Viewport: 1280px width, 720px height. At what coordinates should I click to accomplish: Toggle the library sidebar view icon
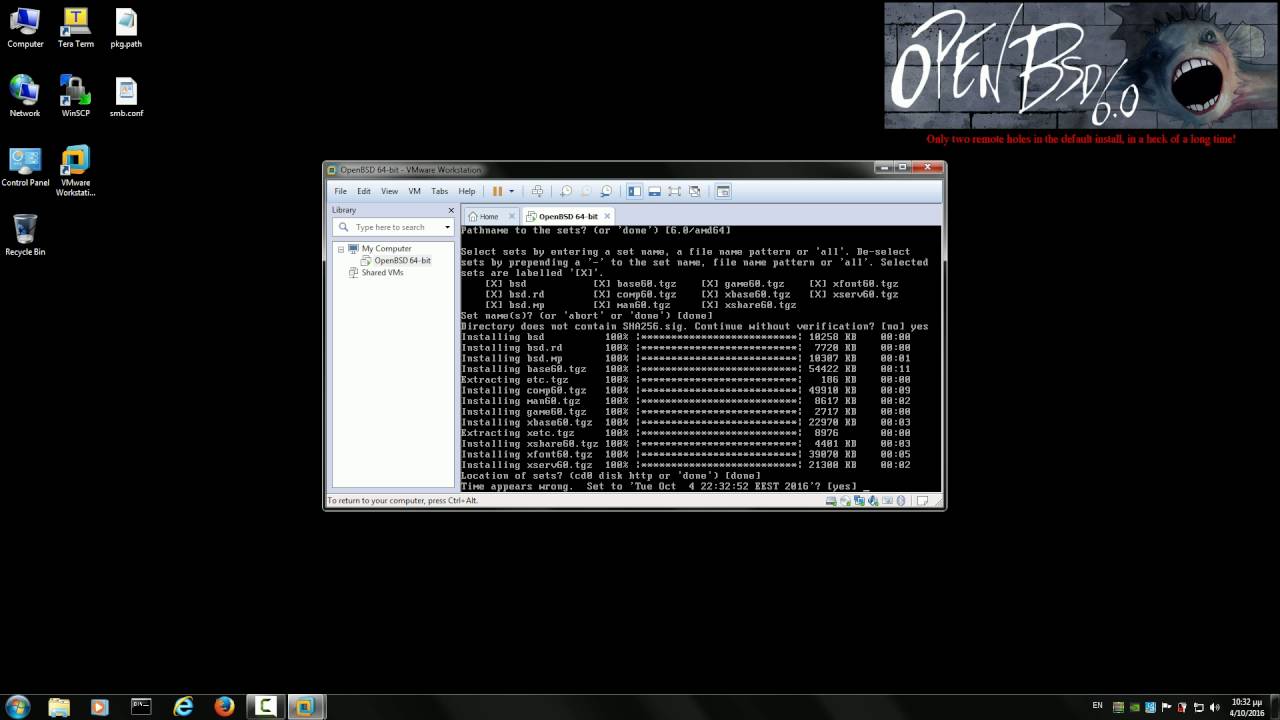coord(634,191)
